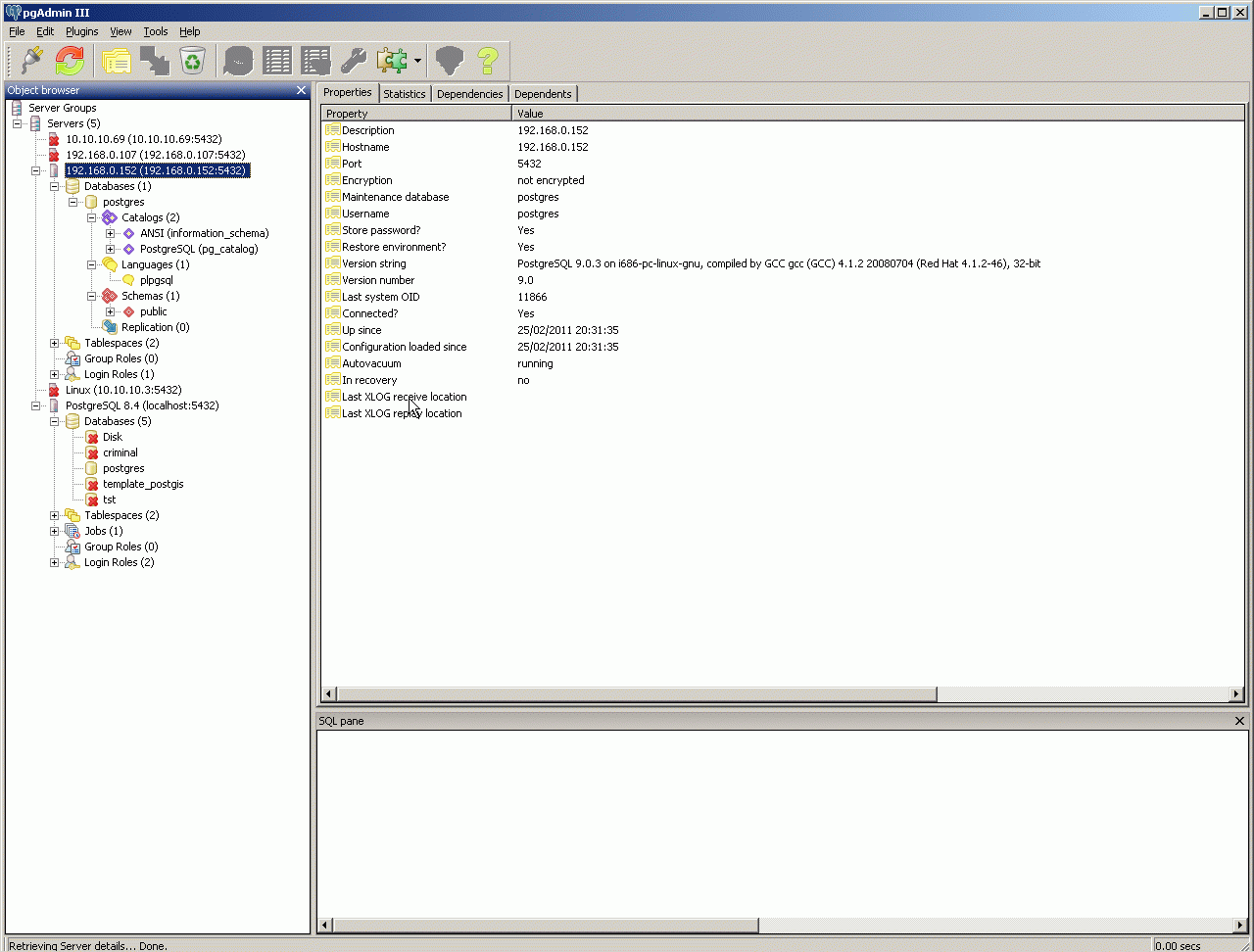Screen dimensions: 1254x952
Task: Close the SQL pane
Action: (x=1240, y=721)
